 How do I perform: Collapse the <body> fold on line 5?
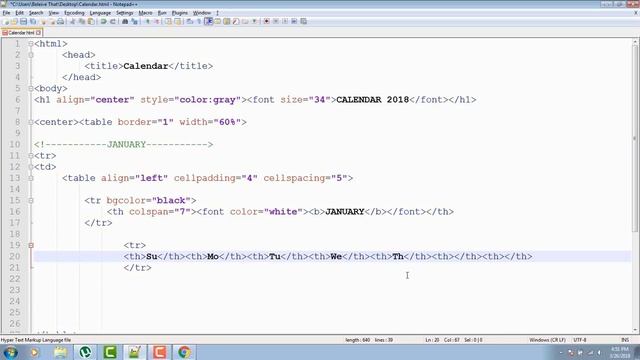pos(31,88)
